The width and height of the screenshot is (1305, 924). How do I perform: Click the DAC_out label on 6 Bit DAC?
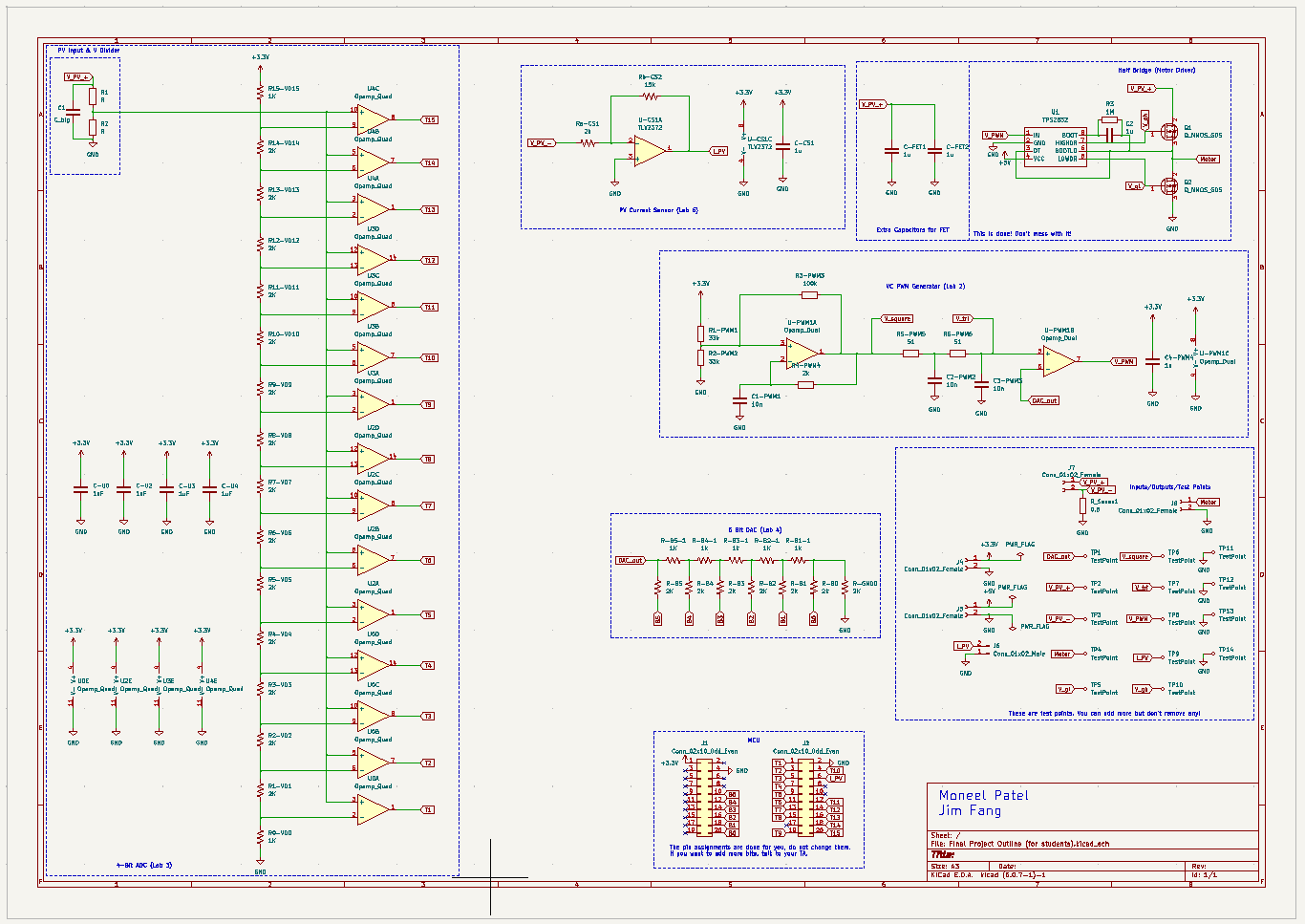pyautogui.click(x=631, y=561)
